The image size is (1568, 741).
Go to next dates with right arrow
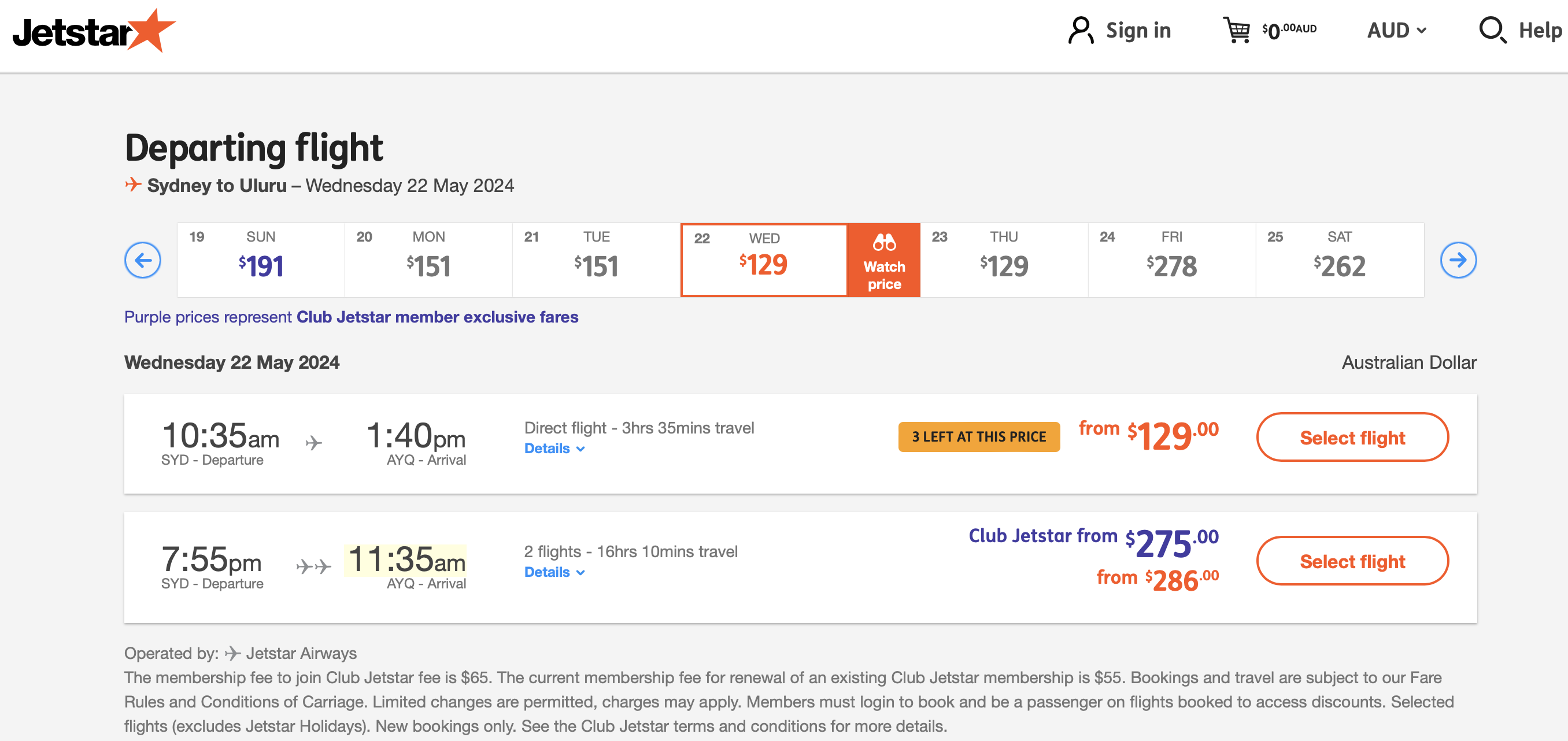coord(1458,260)
